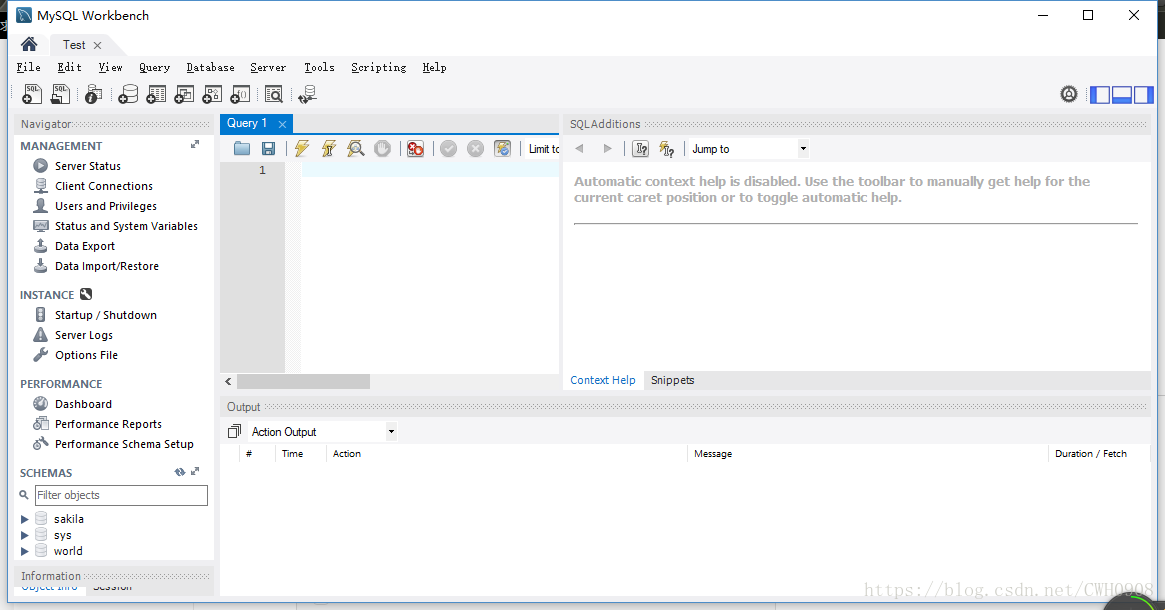The width and height of the screenshot is (1165, 610).
Task: Copy Action Output entries icon
Action: click(x=234, y=431)
